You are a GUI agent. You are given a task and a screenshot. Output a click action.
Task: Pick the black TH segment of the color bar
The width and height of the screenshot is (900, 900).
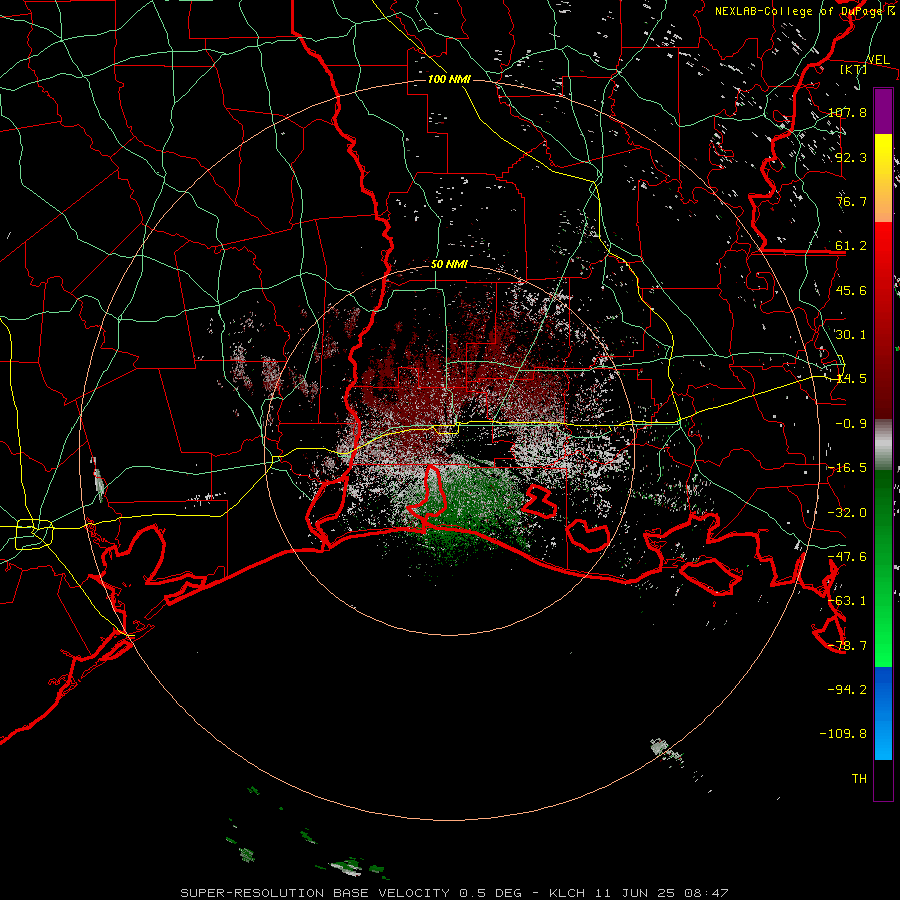click(883, 779)
